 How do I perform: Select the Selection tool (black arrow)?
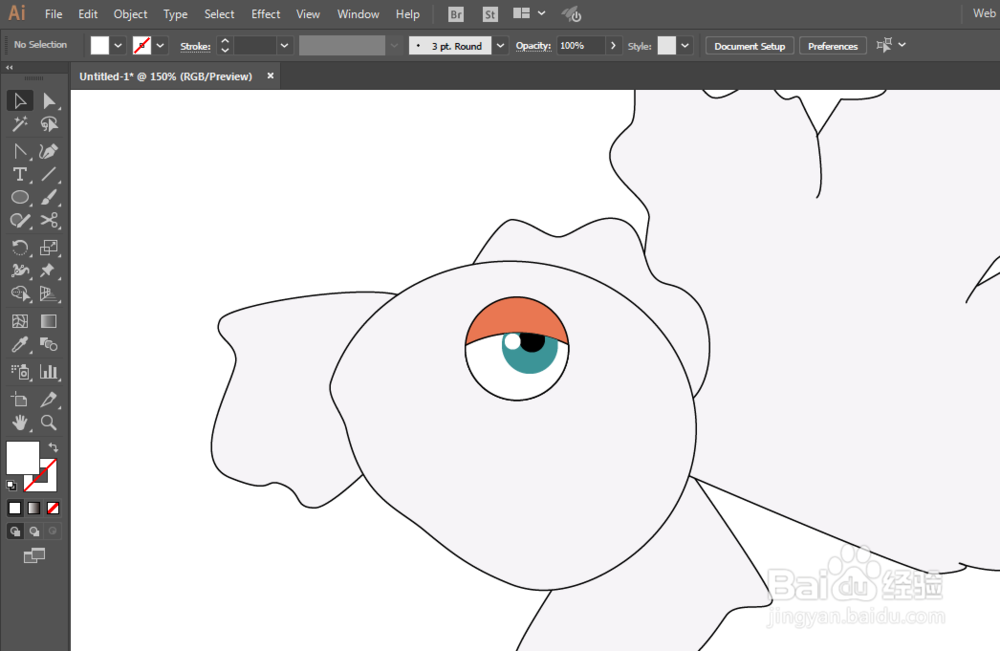pos(20,101)
